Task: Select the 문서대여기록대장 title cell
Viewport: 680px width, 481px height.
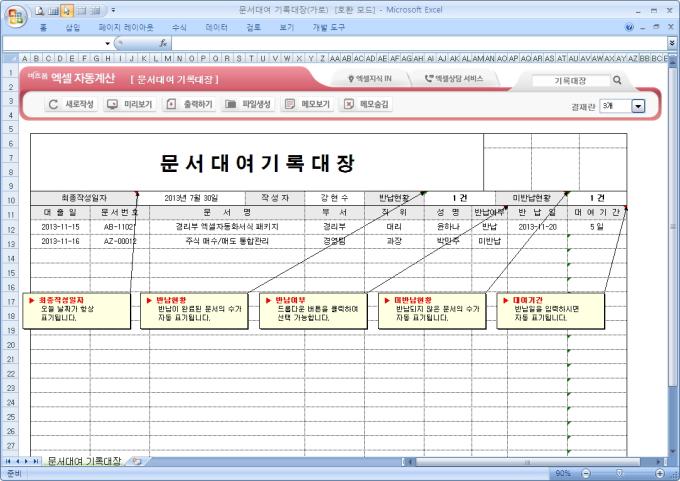Action: [x=257, y=162]
